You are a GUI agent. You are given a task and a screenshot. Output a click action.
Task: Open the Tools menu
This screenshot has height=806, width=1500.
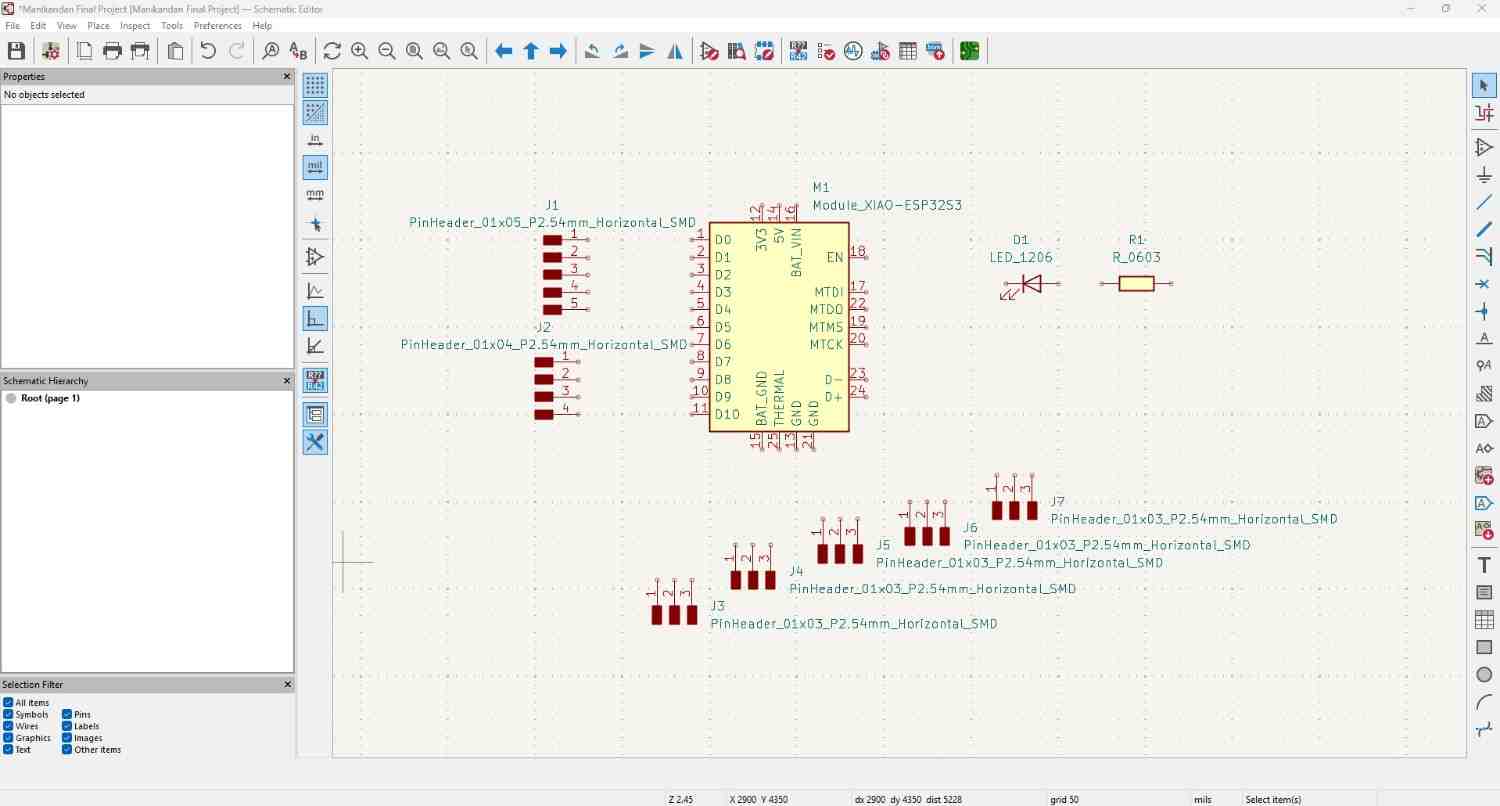[x=172, y=26]
